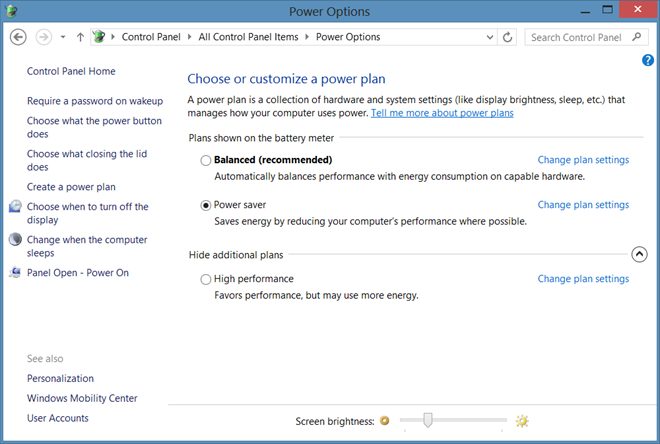
Task: Collapse the Hide additional plans section
Action: [640, 254]
